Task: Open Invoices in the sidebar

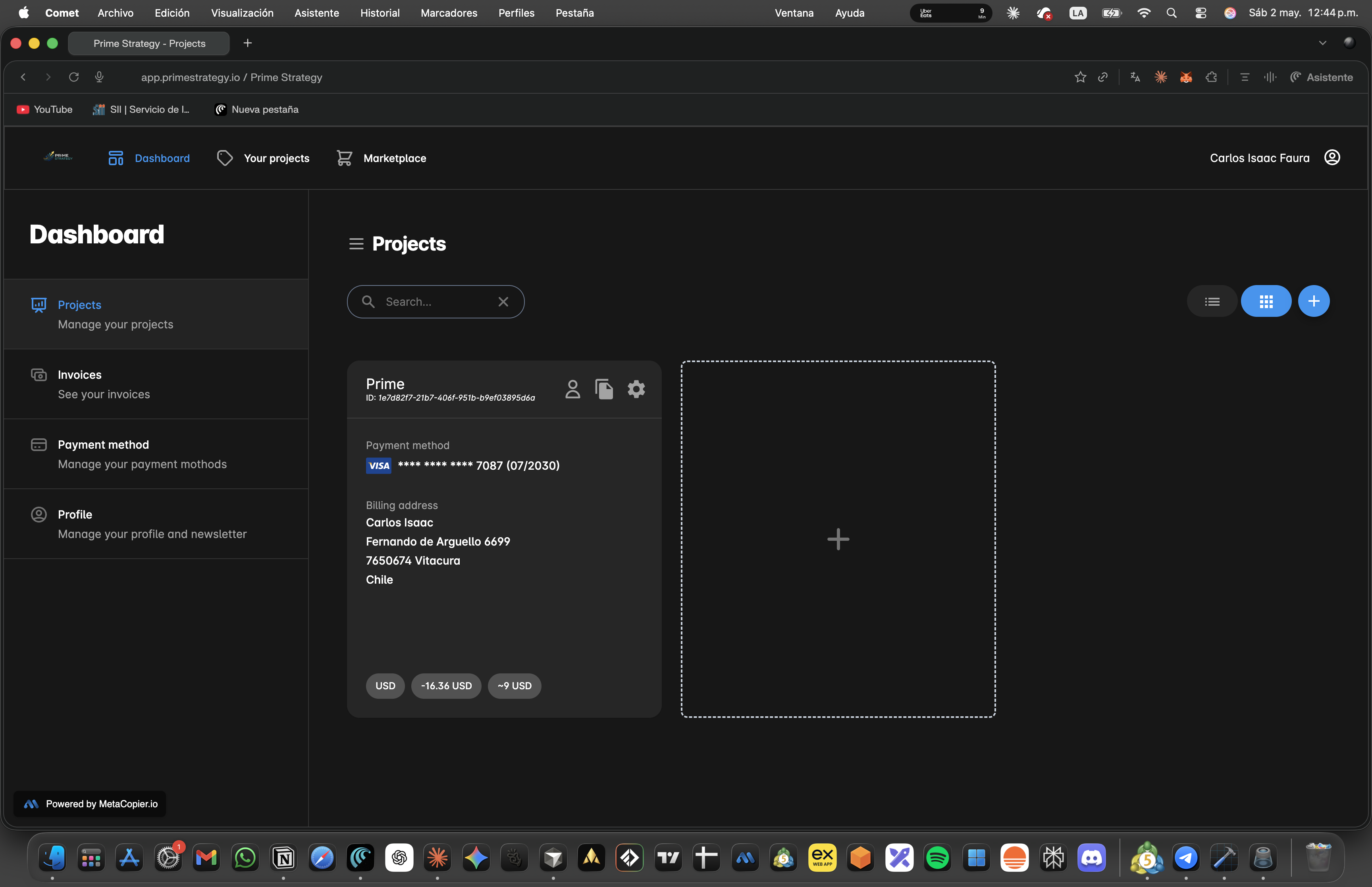Action: click(x=156, y=384)
